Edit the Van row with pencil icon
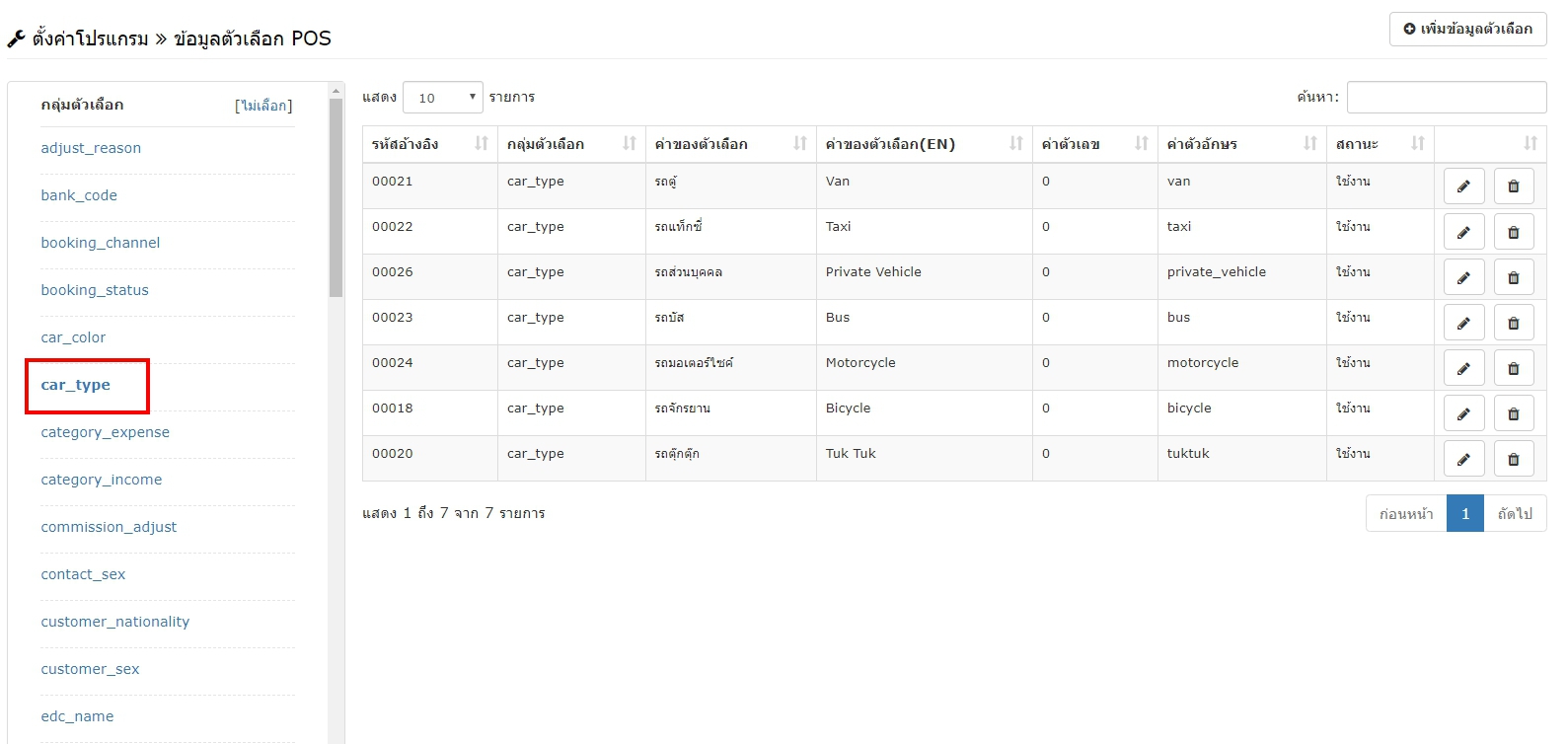The width and height of the screenshot is (1568, 744). [1463, 186]
